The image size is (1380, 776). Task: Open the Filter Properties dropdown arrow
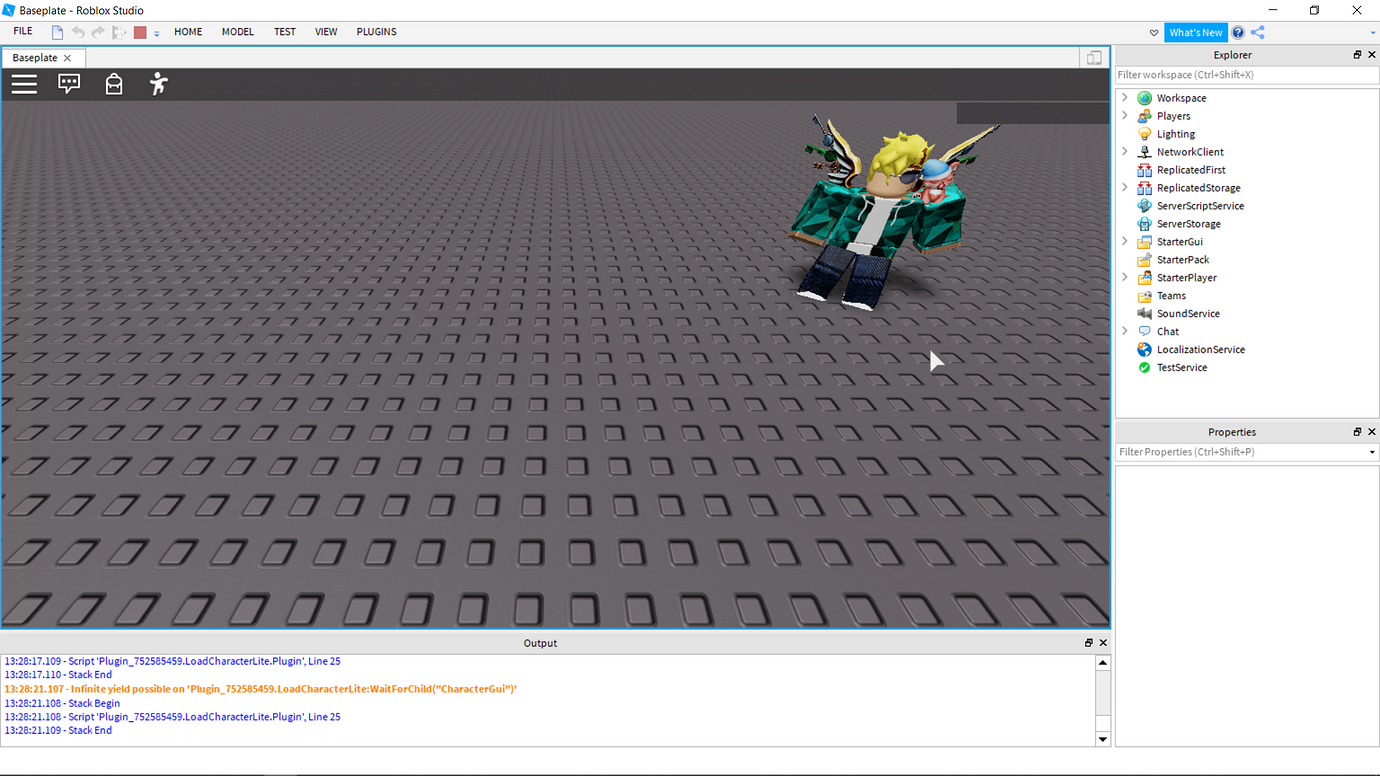[x=1370, y=451]
